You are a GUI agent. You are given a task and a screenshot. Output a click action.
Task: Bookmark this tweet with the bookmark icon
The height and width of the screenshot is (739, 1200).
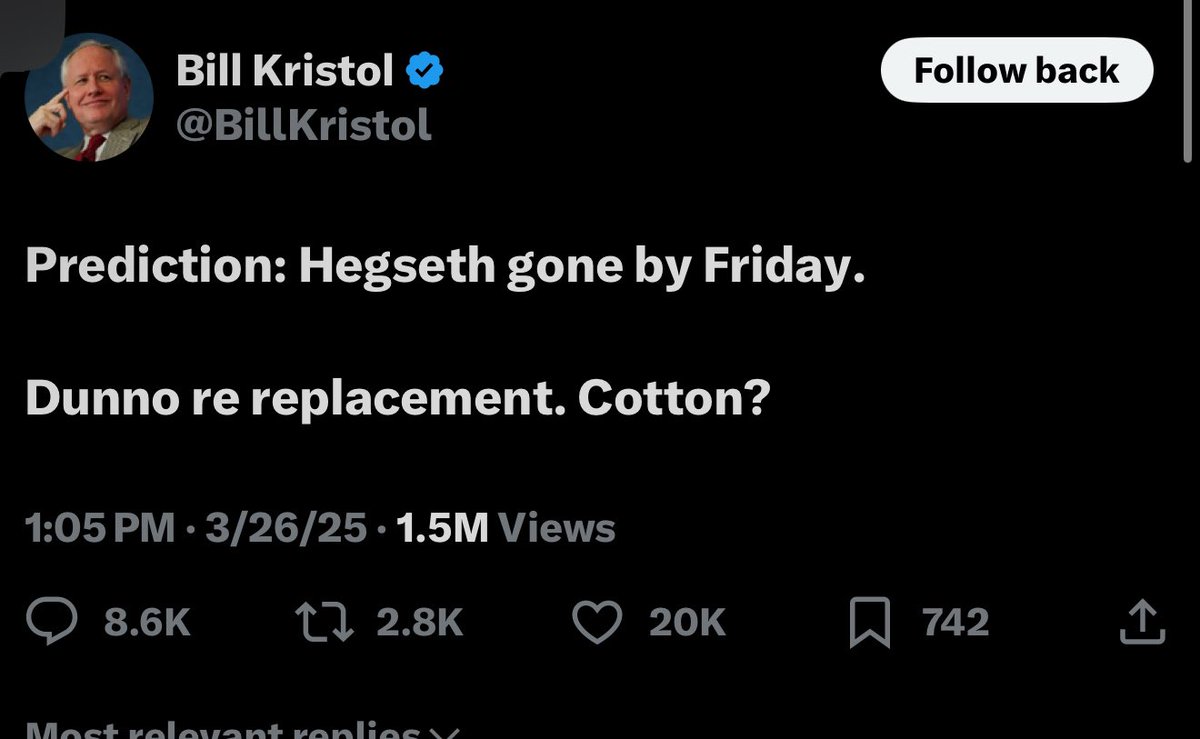[868, 622]
